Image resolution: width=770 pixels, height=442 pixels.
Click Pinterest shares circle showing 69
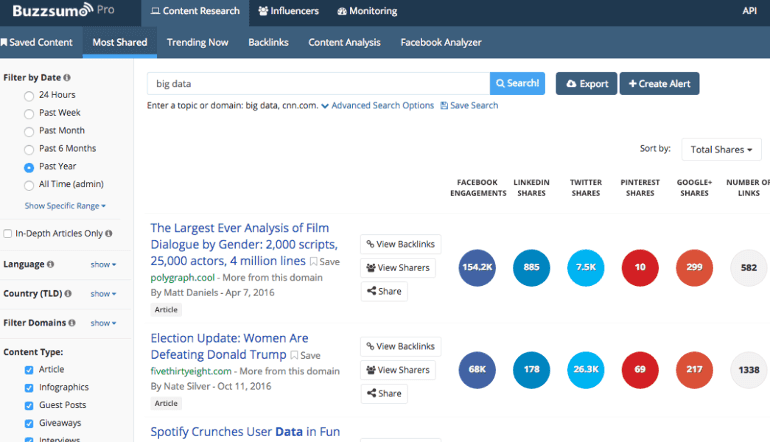click(640, 370)
